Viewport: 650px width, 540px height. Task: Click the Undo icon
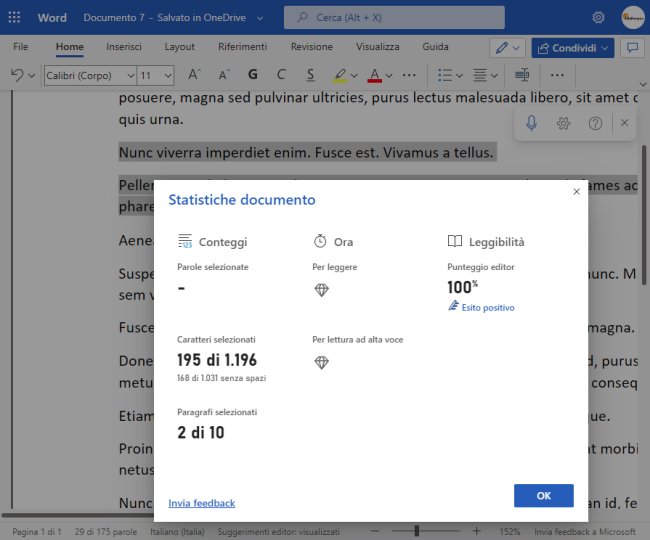click(x=17, y=75)
